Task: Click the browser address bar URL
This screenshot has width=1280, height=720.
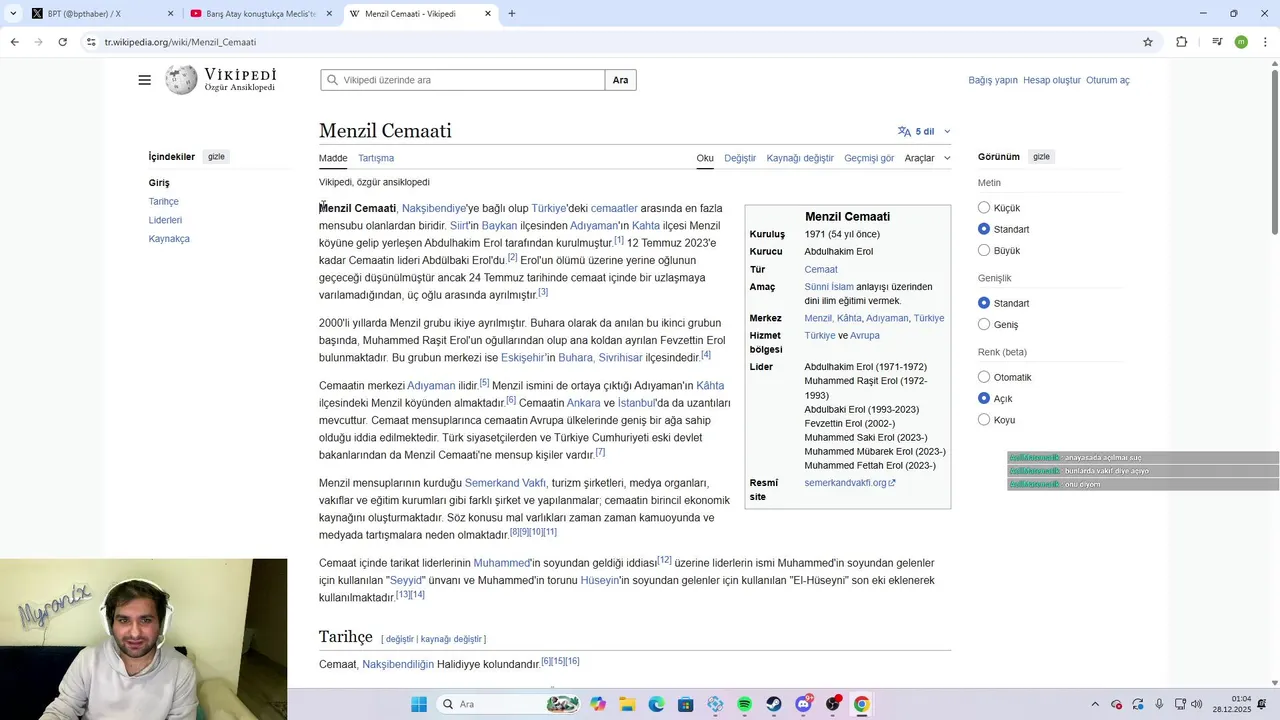Action: 180,42
